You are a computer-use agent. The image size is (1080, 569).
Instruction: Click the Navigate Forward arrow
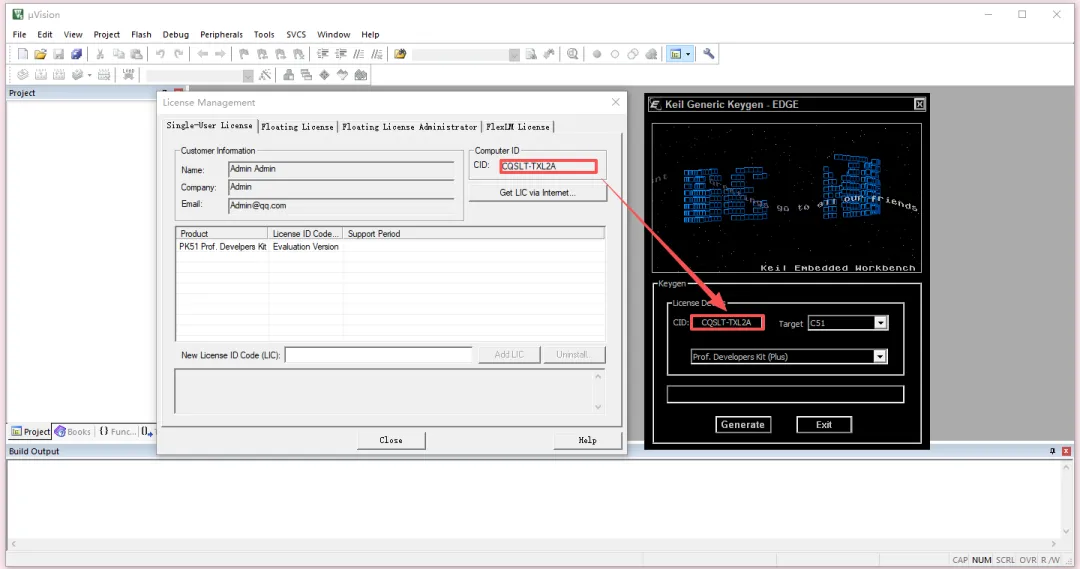[220, 54]
